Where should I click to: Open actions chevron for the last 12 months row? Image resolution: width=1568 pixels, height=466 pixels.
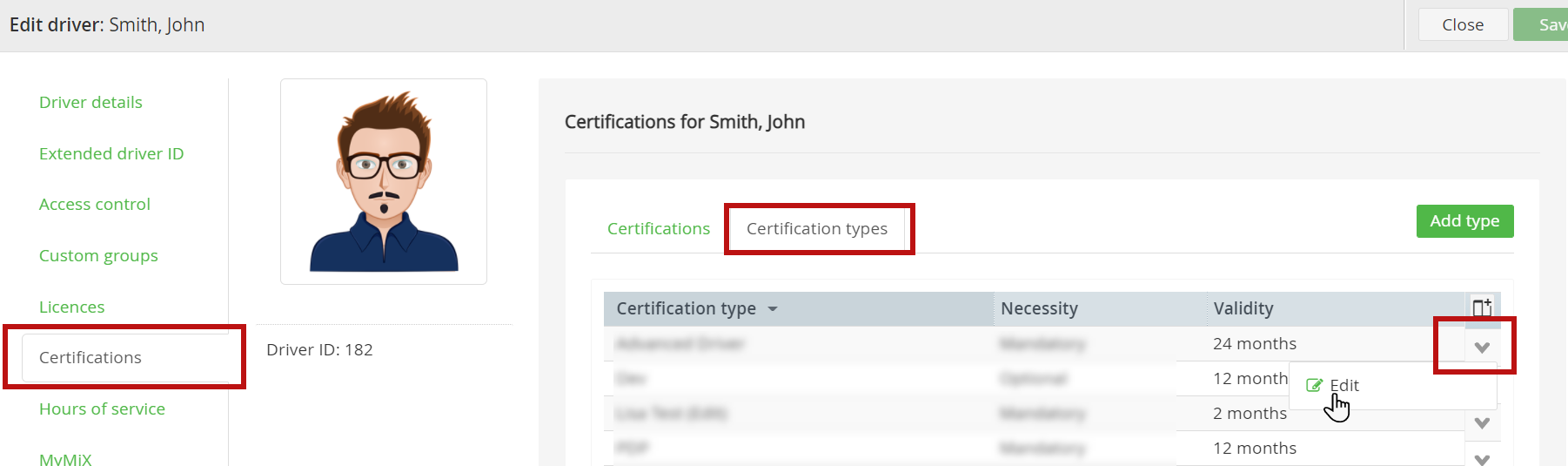click(x=1482, y=458)
